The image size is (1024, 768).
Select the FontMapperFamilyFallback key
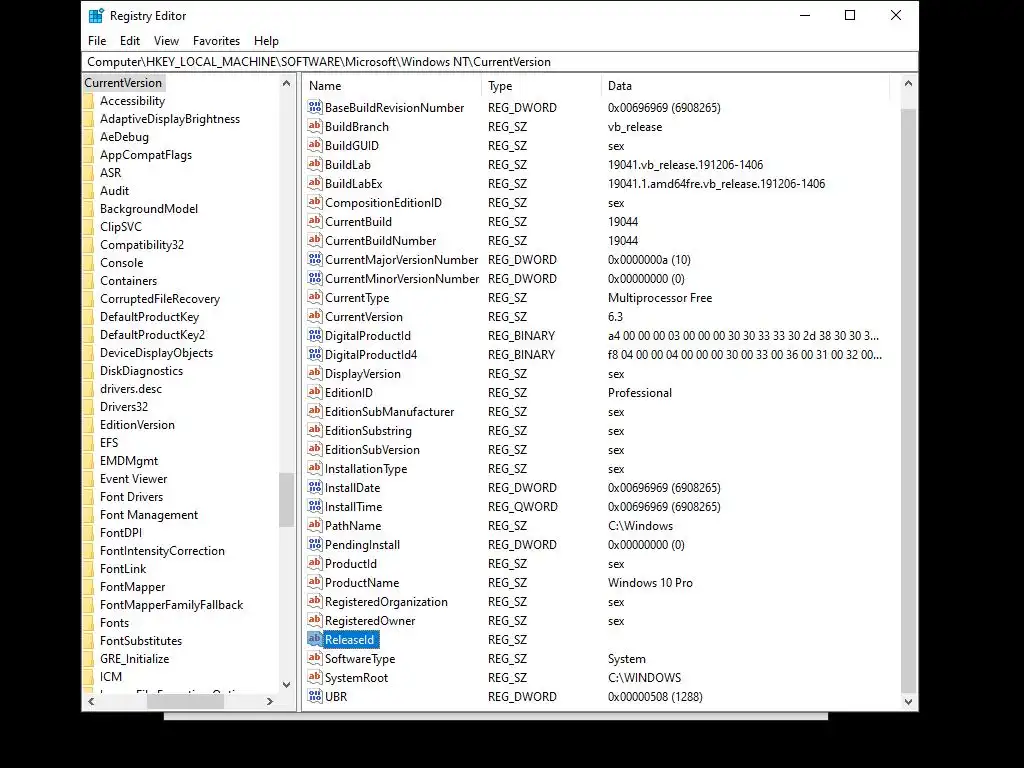171,605
